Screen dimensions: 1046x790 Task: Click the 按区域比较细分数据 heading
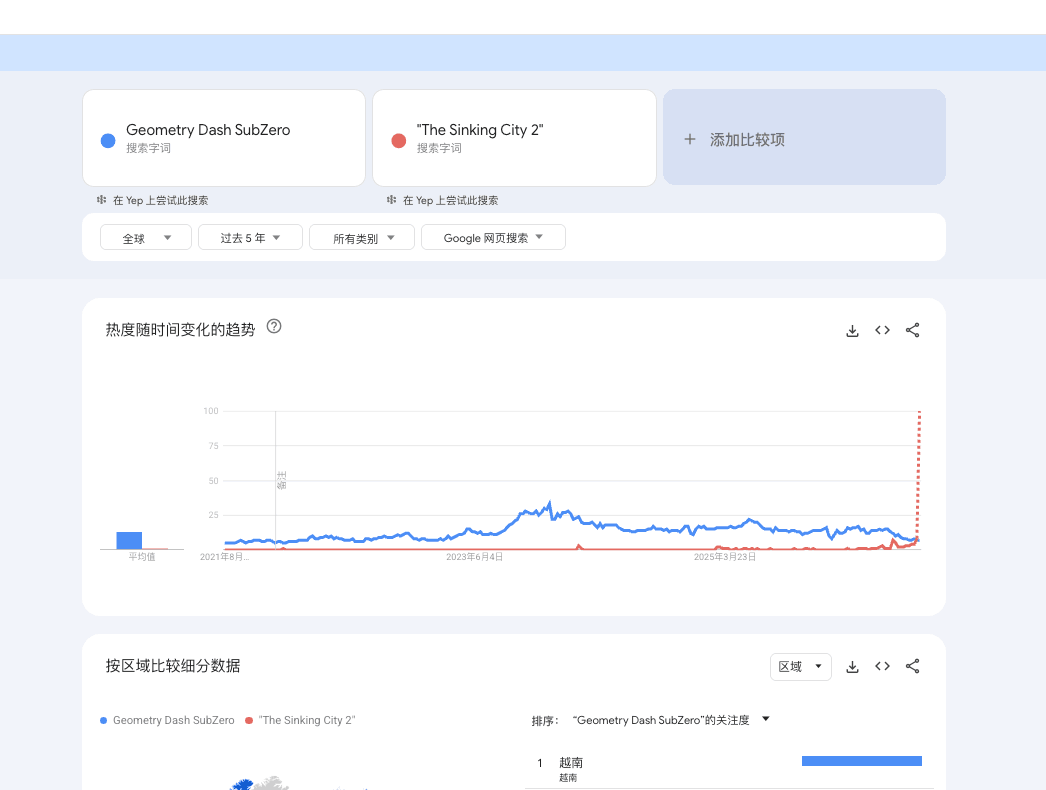[x=173, y=666]
